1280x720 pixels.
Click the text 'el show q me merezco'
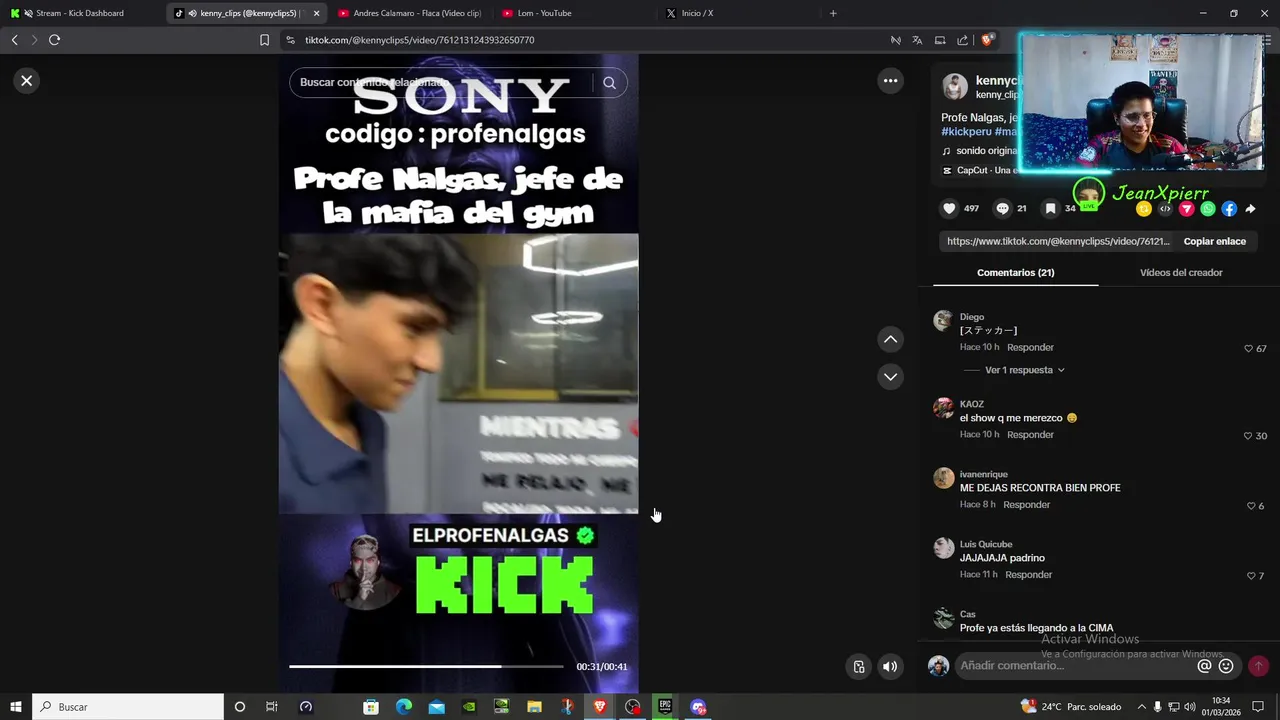(1011, 418)
